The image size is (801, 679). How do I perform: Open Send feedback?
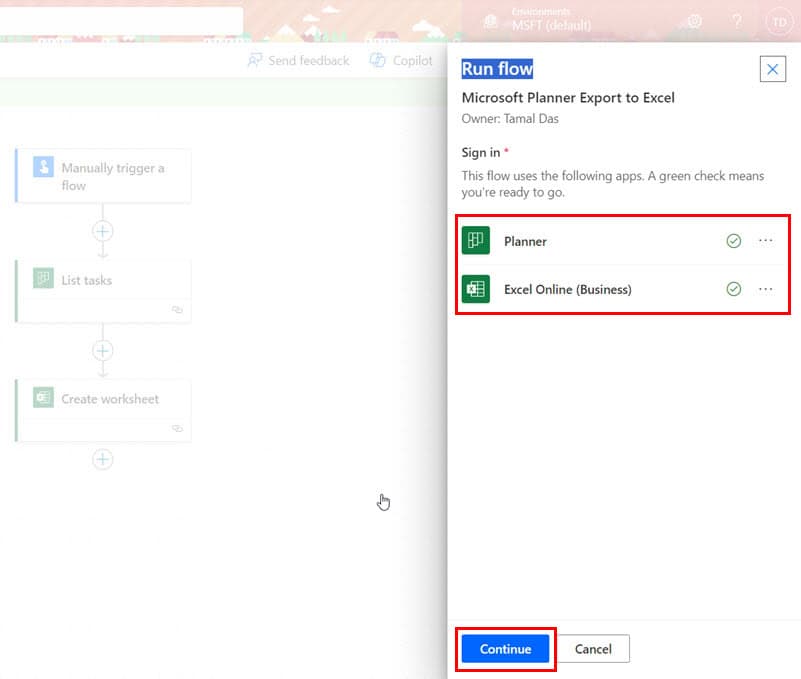tap(298, 61)
